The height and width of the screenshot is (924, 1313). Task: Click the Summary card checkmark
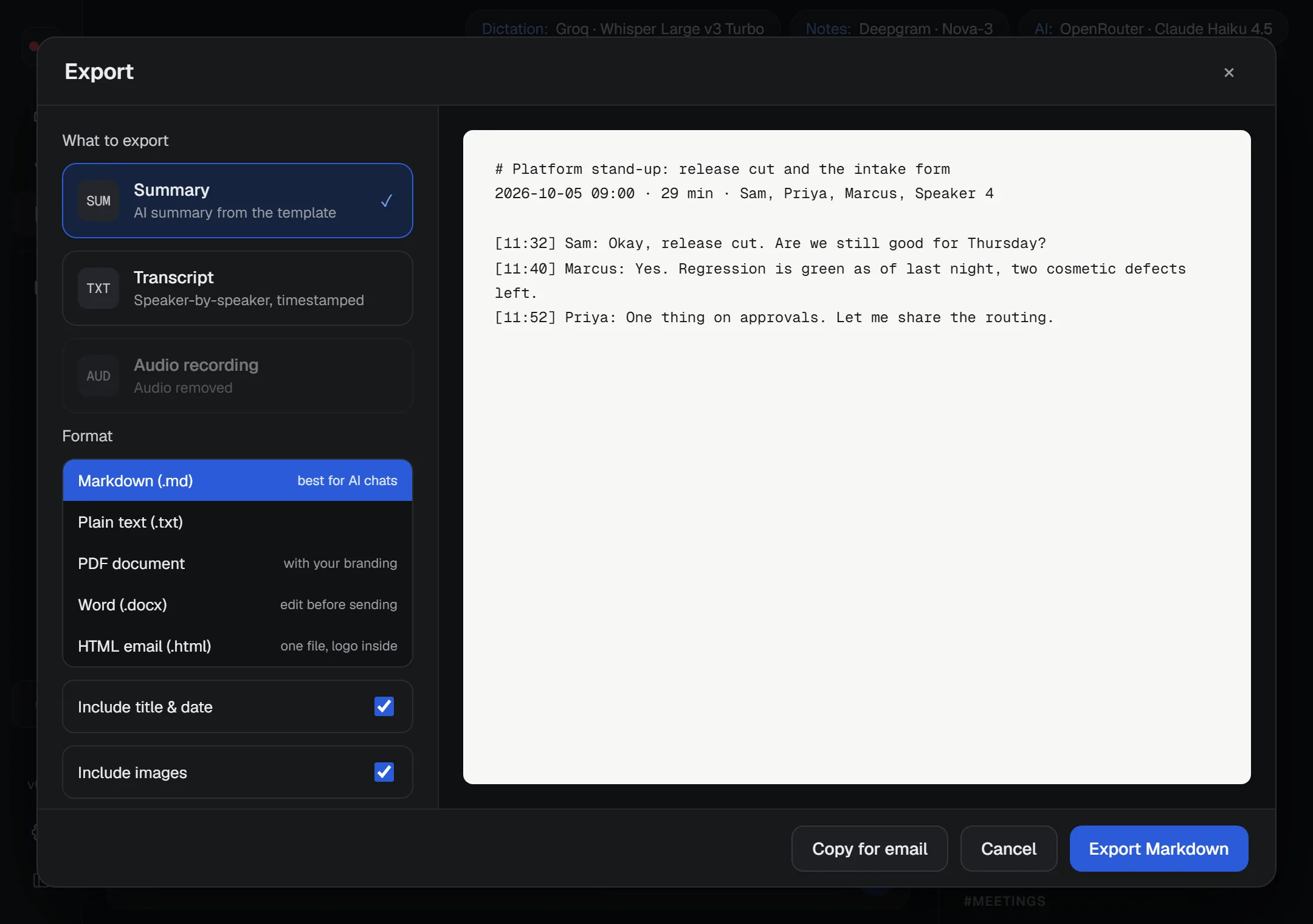pos(387,201)
